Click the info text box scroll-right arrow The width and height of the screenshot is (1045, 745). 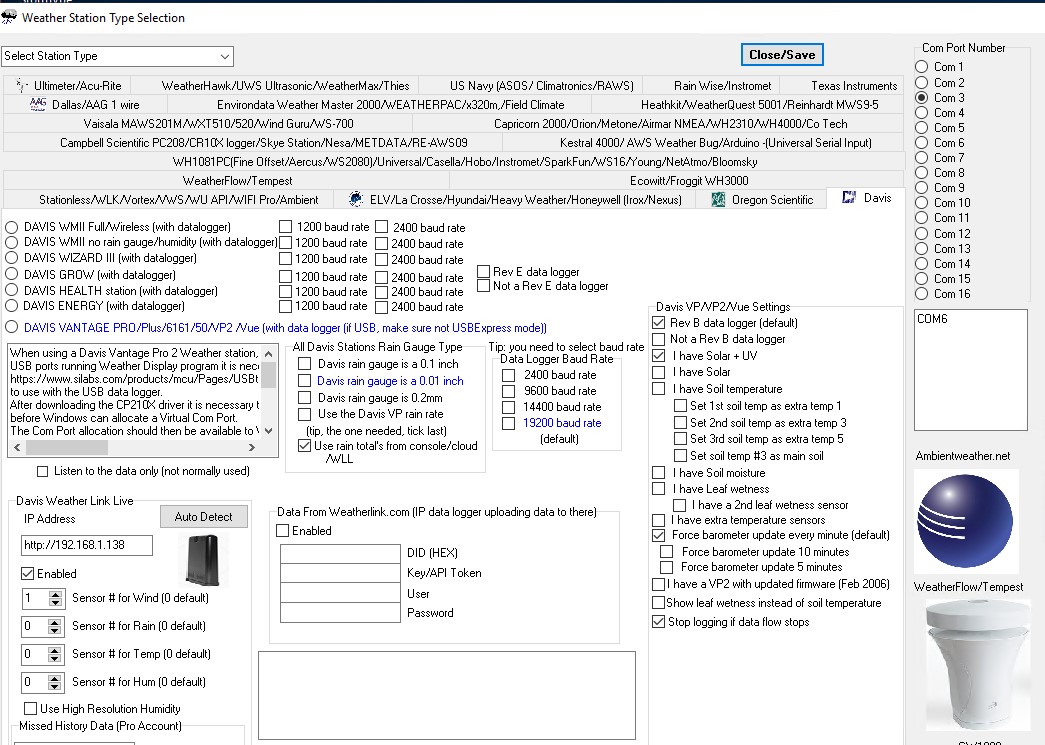pyautogui.click(x=251, y=447)
